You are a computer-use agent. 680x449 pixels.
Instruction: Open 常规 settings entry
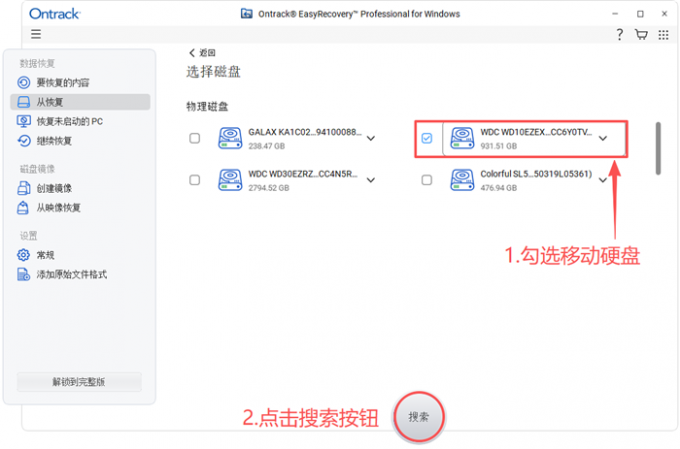point(80,255)
